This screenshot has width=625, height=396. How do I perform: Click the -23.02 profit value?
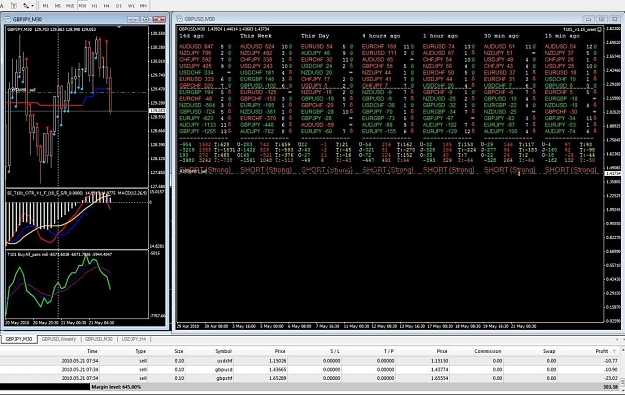click(611, 378)
